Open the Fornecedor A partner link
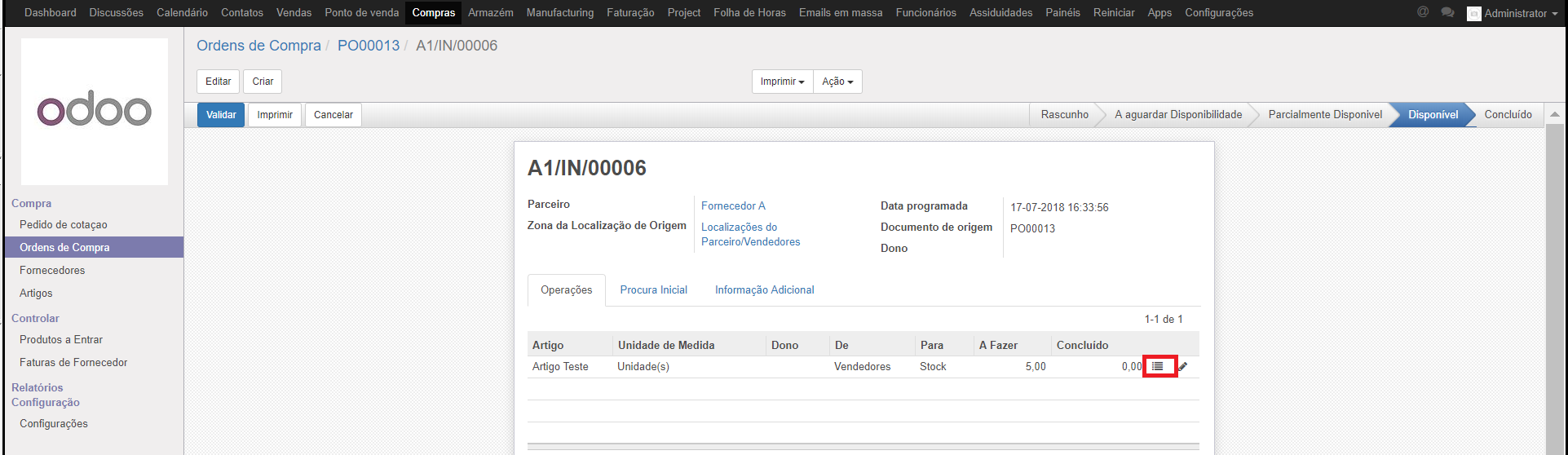This screenshot has height=455, width=1568. pos(733,205)
